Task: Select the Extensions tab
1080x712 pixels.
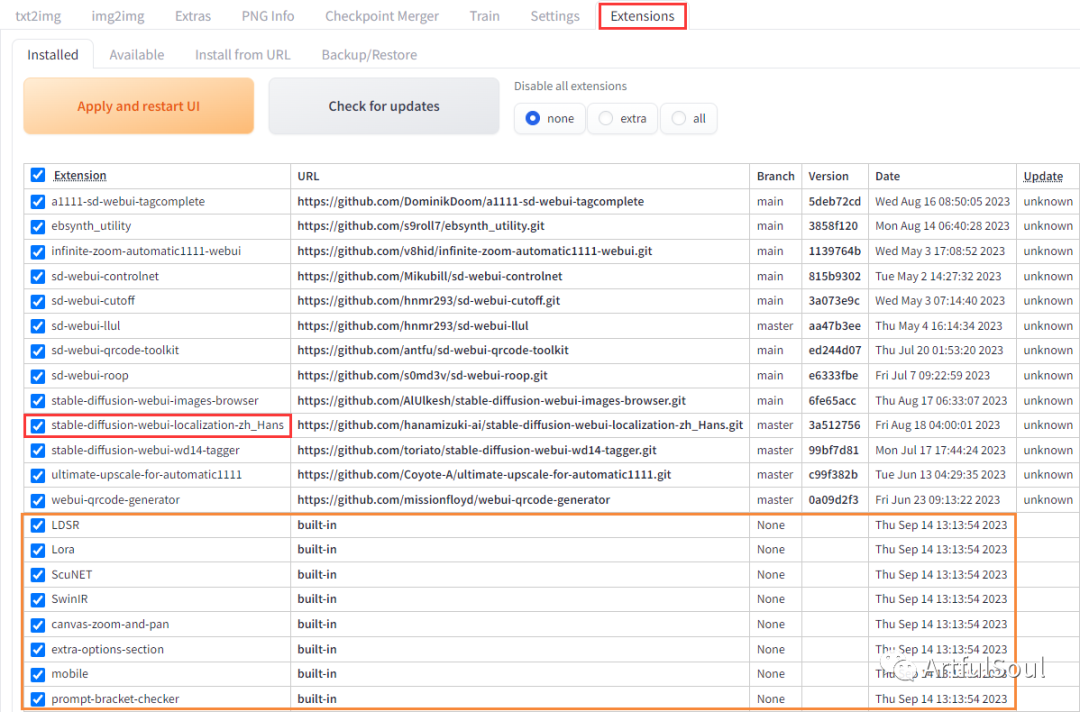Action: (642, 16)
